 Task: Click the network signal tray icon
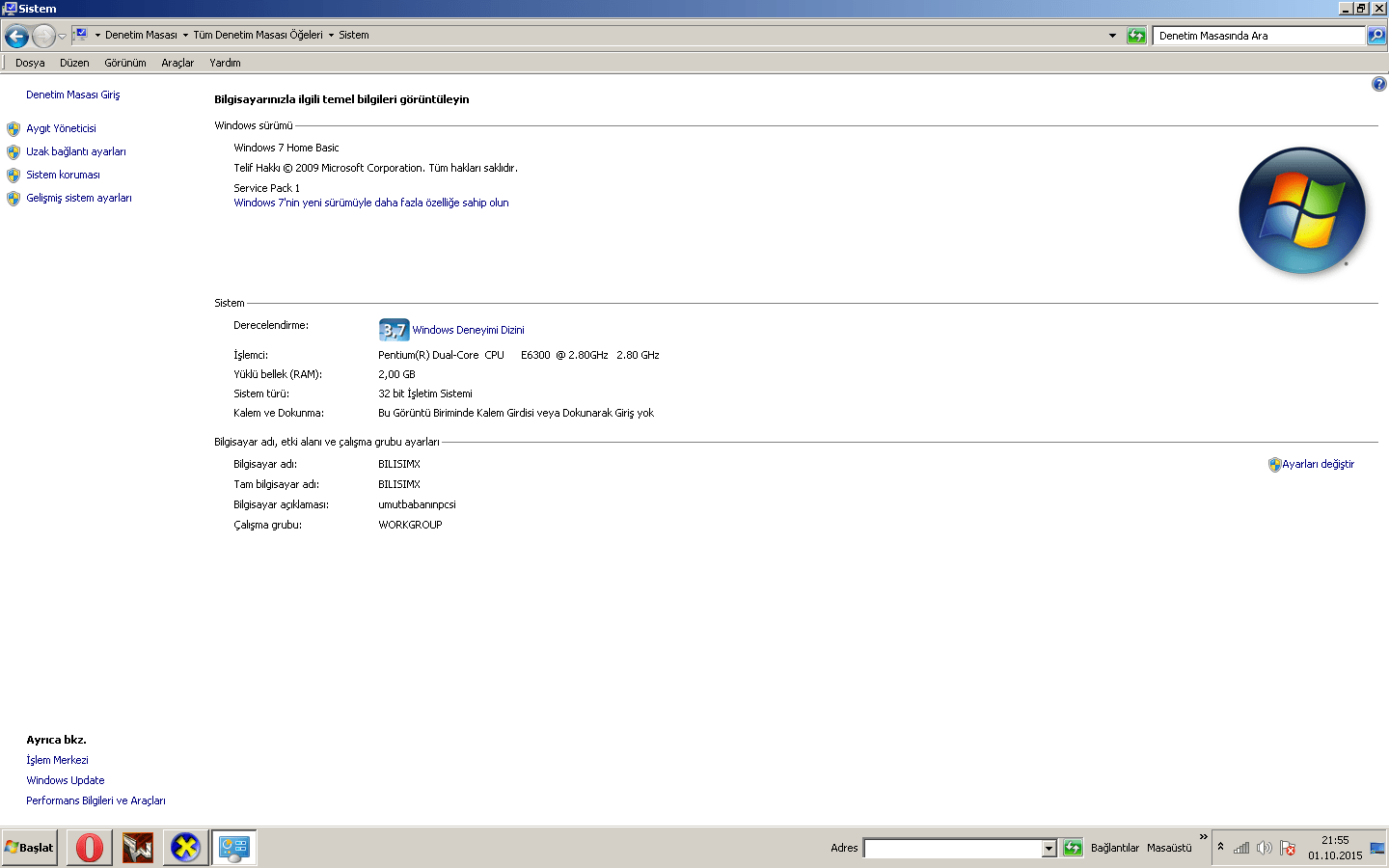click(x=1241, y=848)
